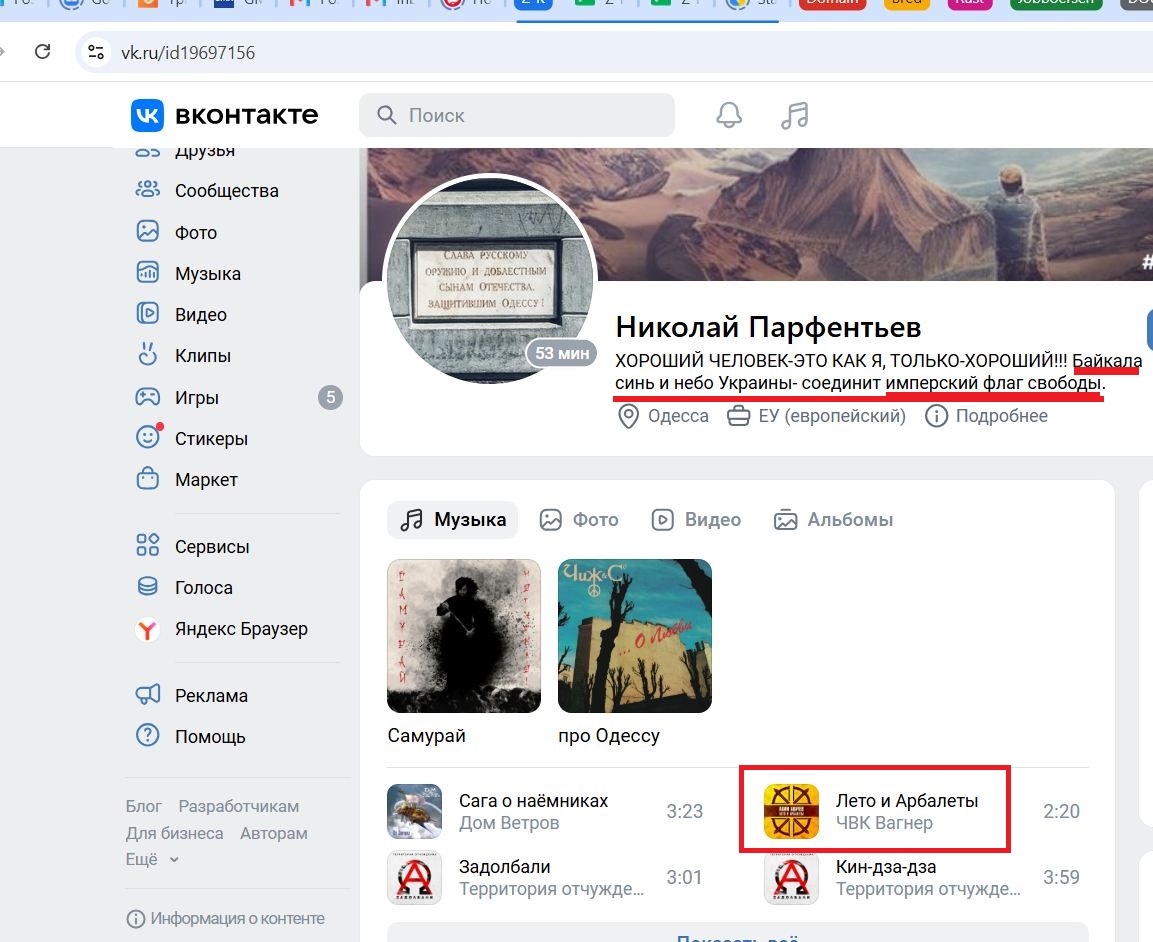The width and height of the screenshot is (1153, 942).
Task: Open Реклама in the sidebar
Action: pyautogui.click(x=192, y=696)
